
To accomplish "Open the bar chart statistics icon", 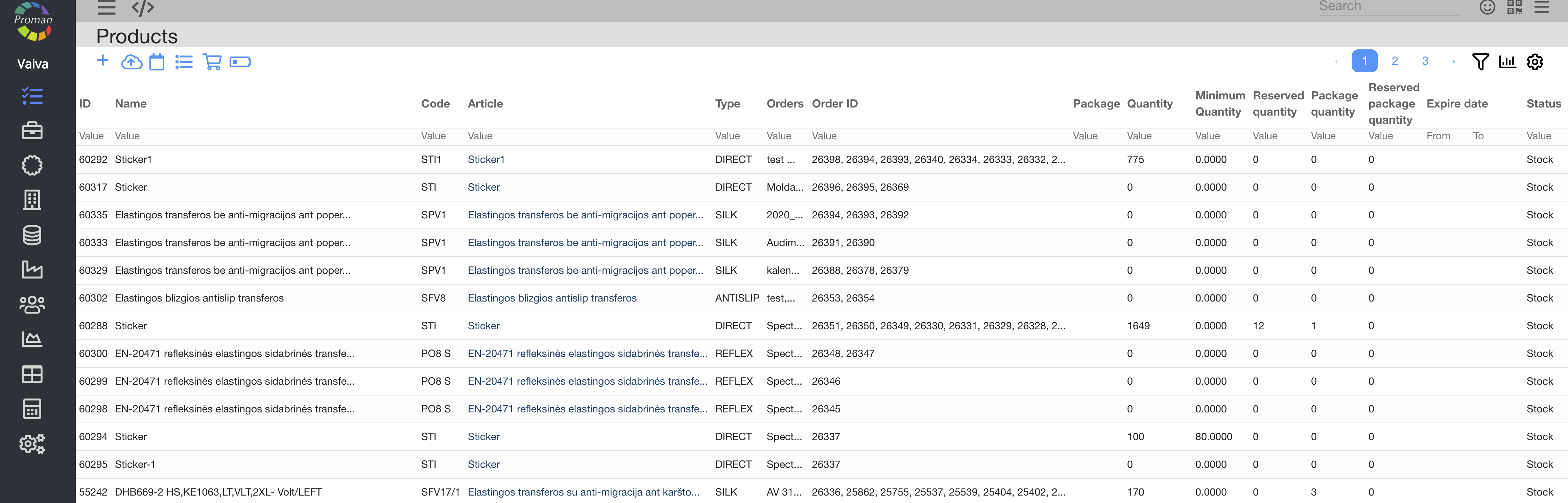I will (x=1507, y=62).
